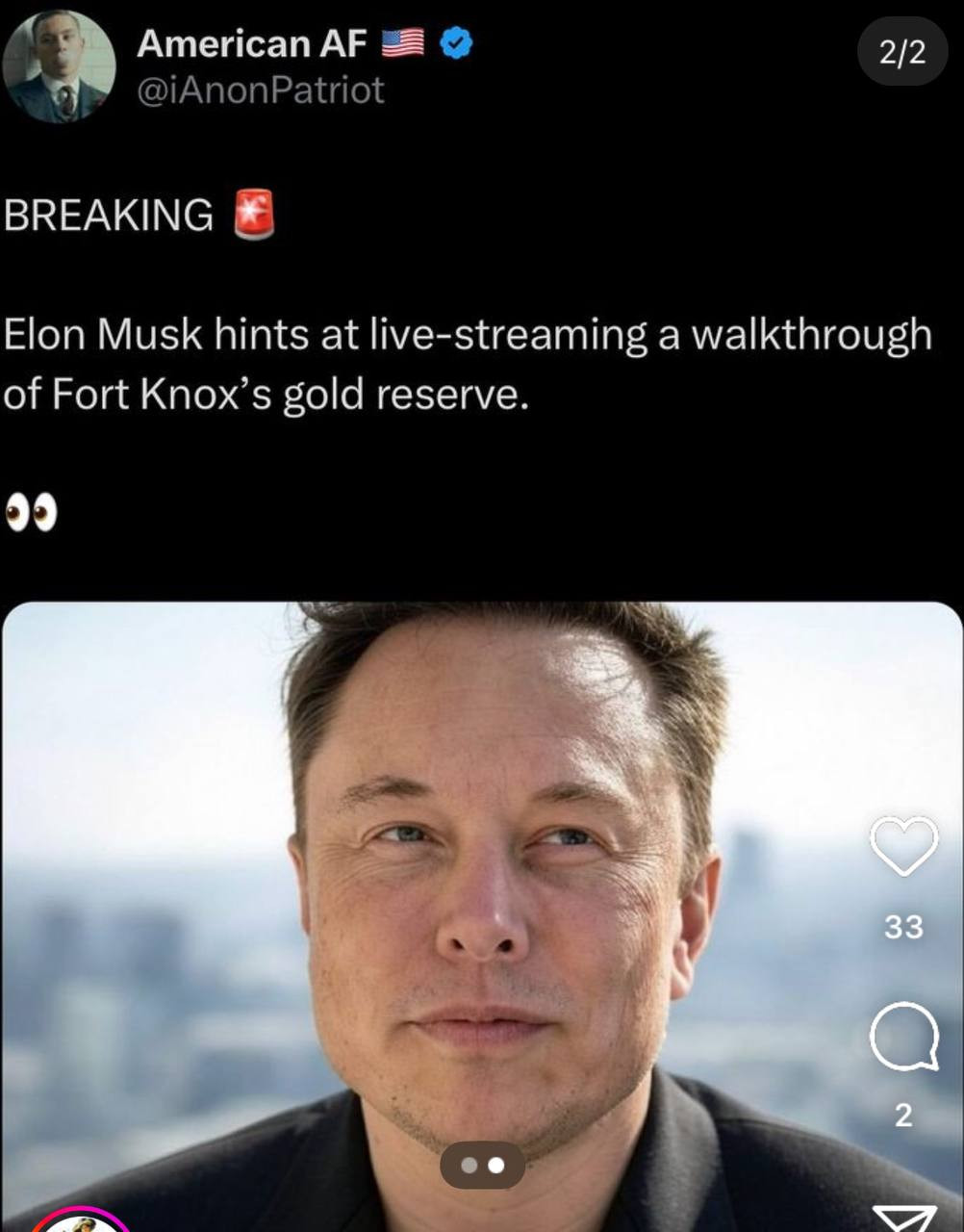The width and height of the screenshot is (964, 1232).
Task: Open comments via the speech bubble icon
Action: pyautogui.click(x=903, y=1037)
